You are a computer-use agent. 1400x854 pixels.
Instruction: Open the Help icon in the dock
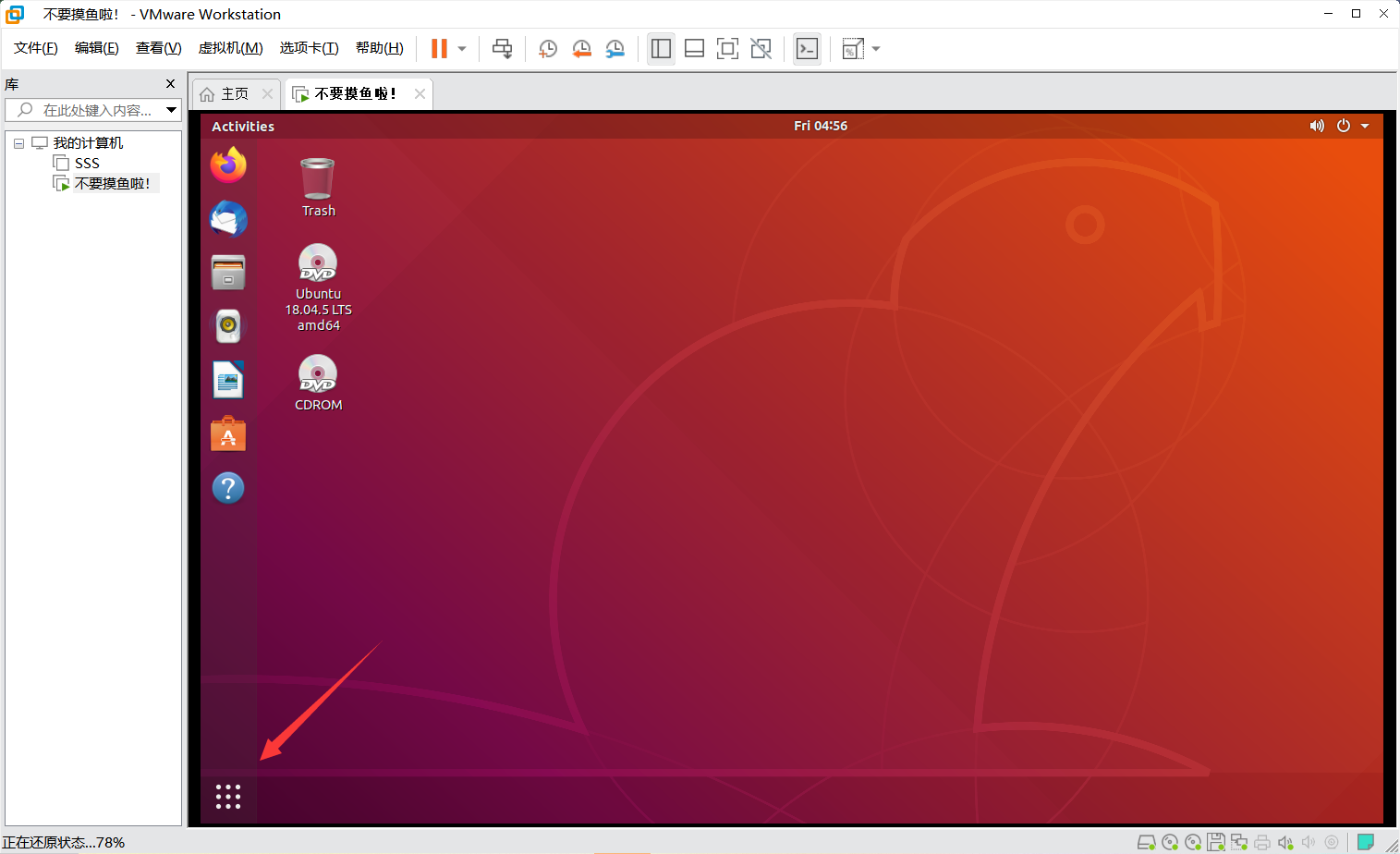pyautogui.click(x=228, y=487)
